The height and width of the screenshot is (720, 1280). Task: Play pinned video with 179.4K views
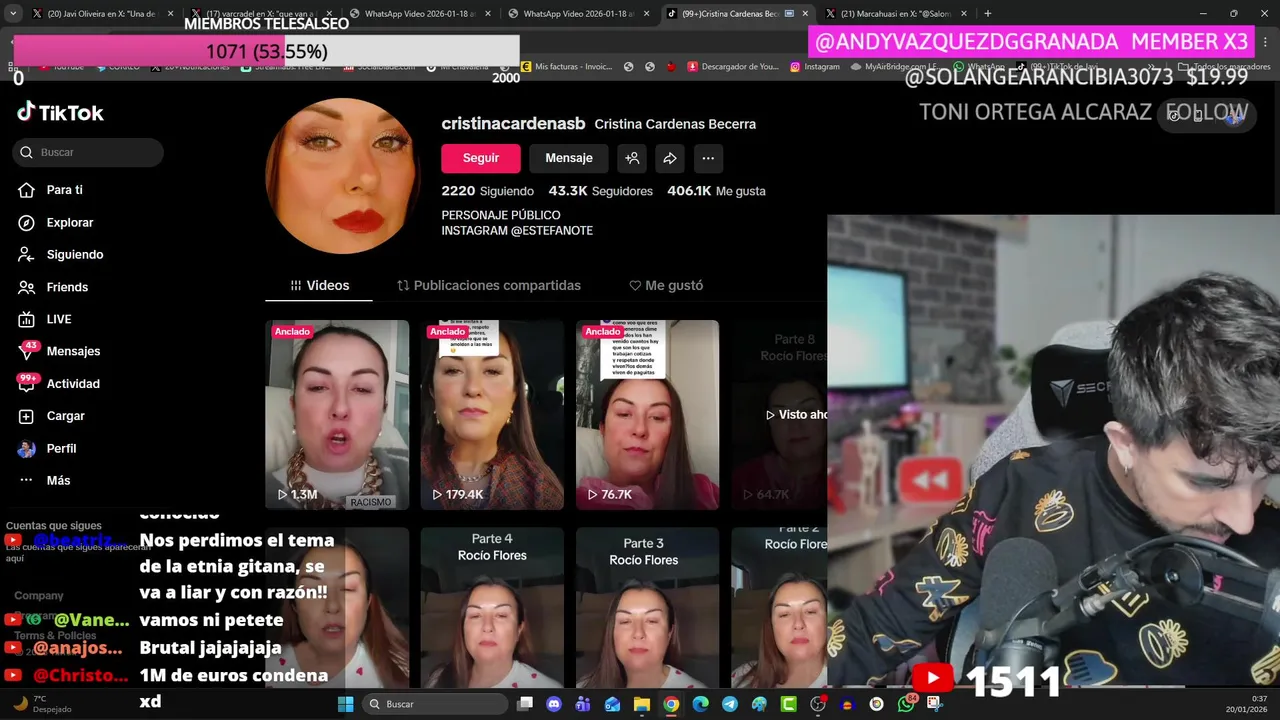492,415
